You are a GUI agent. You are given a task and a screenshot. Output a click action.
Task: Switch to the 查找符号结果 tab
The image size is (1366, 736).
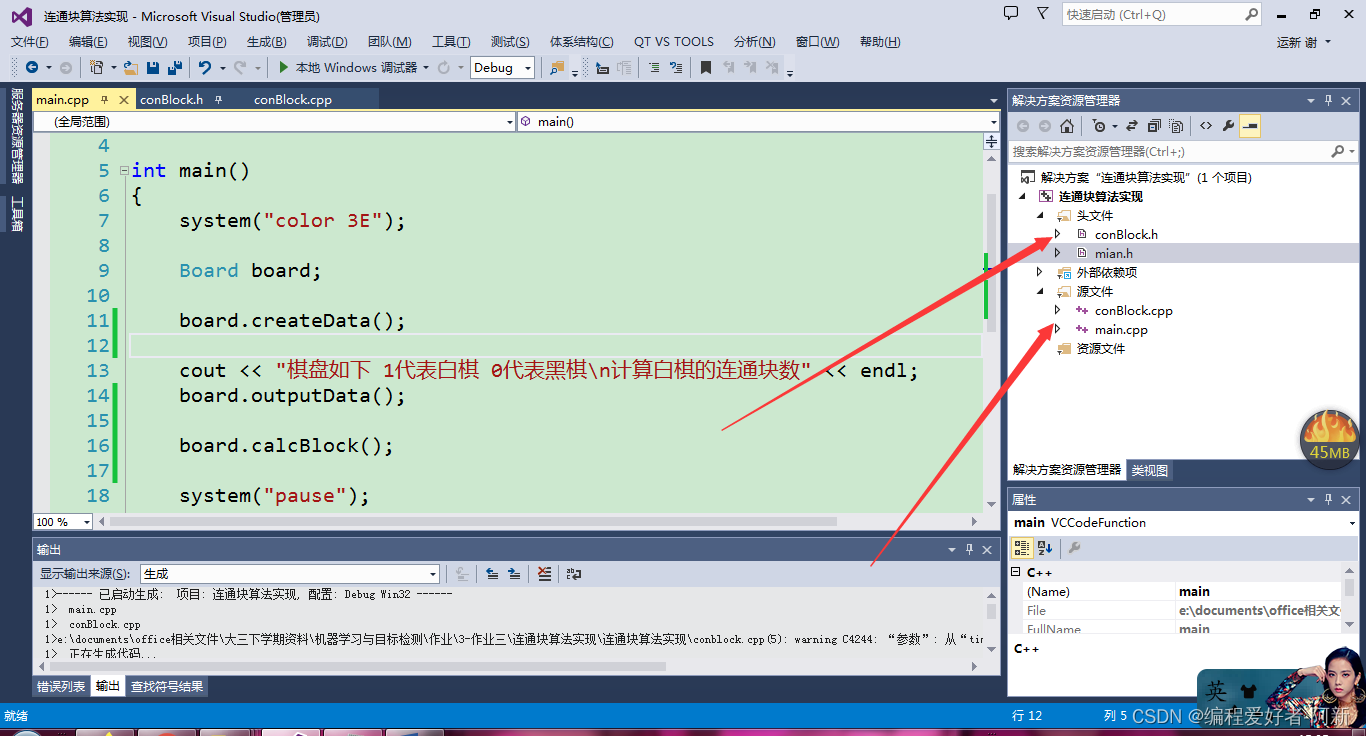pos(167,686)
